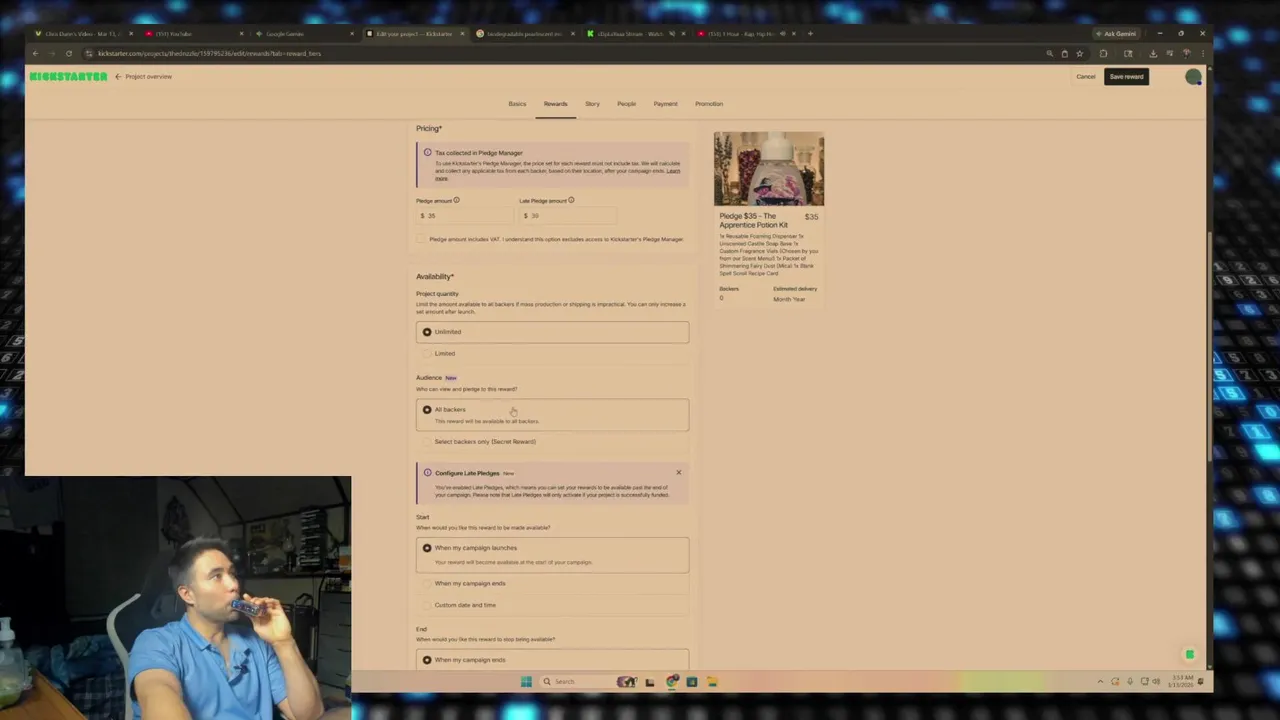Image resolution: width=1280 pixels, height=720 pixels.
Task: Open the browser extensions icon
Action: tap(1103, 54)
